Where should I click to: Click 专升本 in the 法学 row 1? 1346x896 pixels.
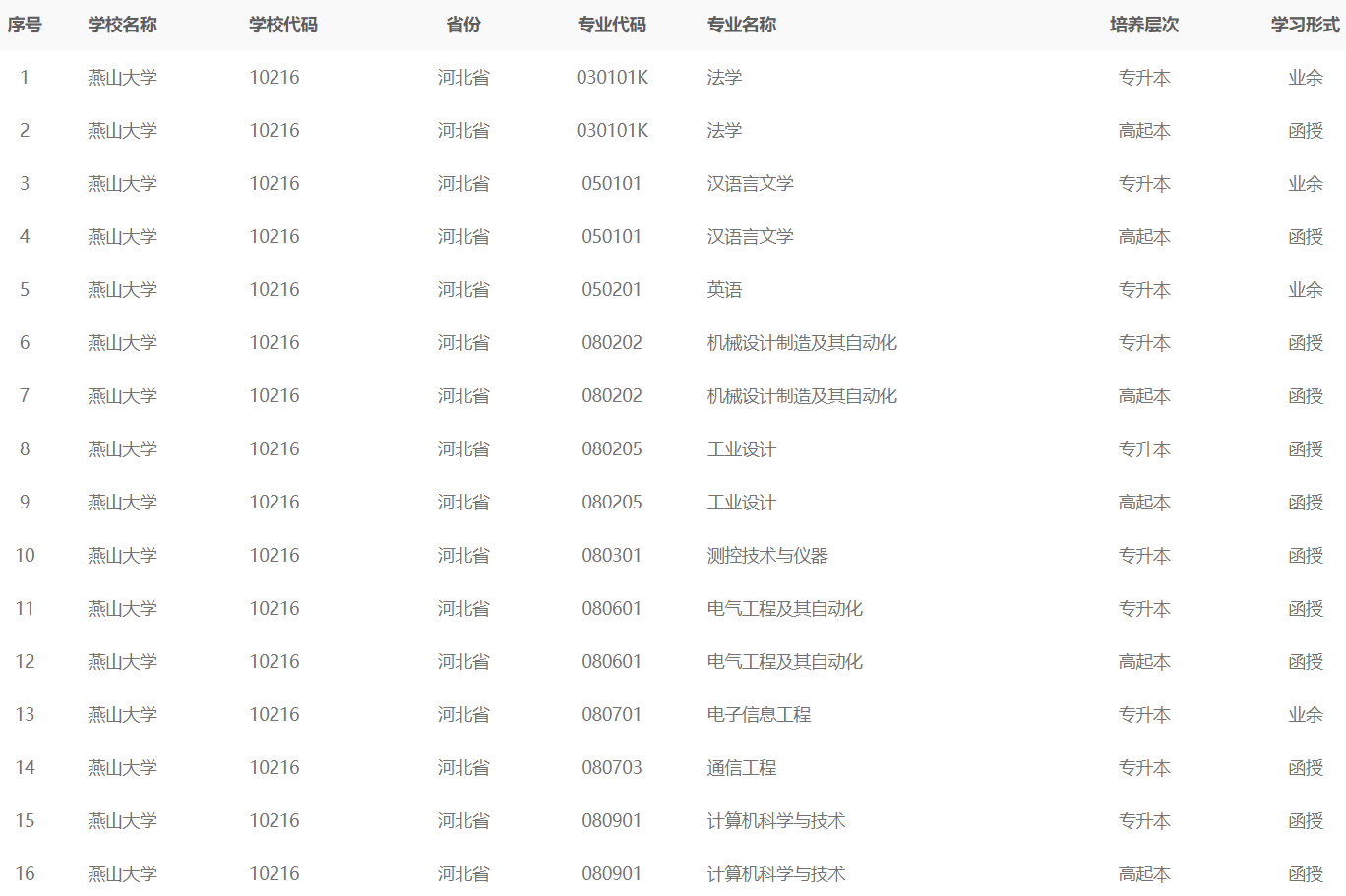tap(1144, 78)
